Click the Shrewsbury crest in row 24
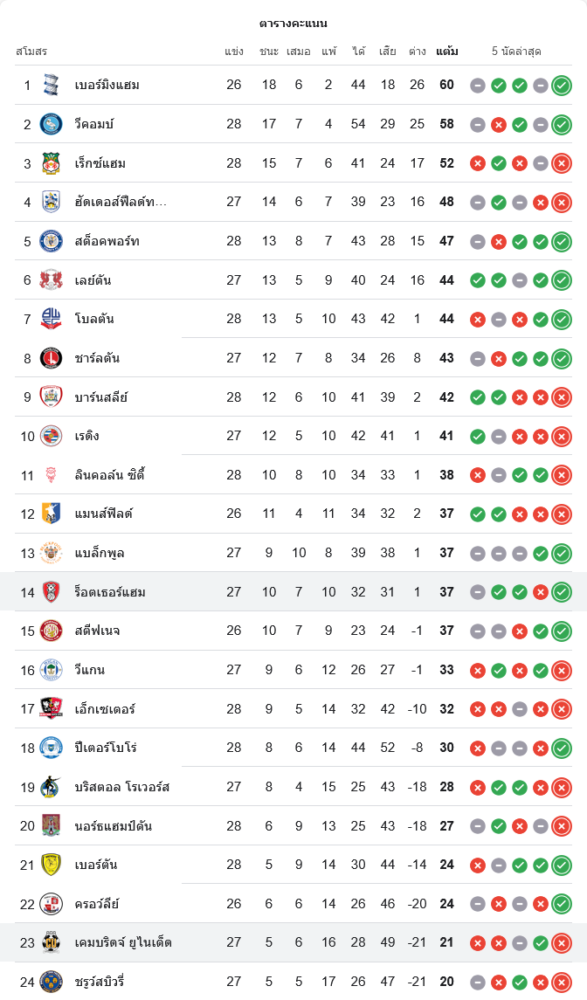Image resolution: width=587 pixels, height=1000 pixels. 51,982
